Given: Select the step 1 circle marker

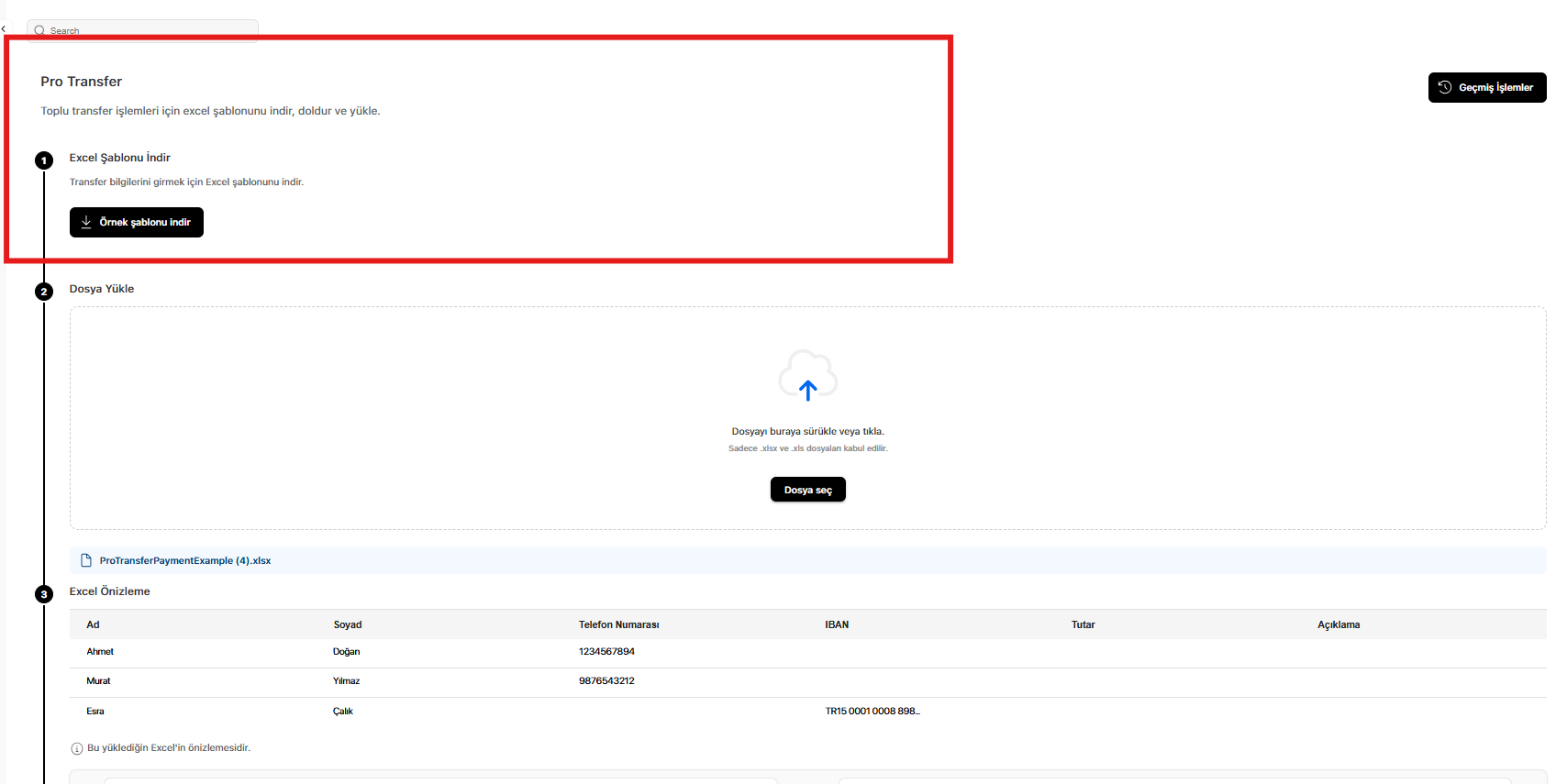Looking at the screenshot, I should point(44,160).
